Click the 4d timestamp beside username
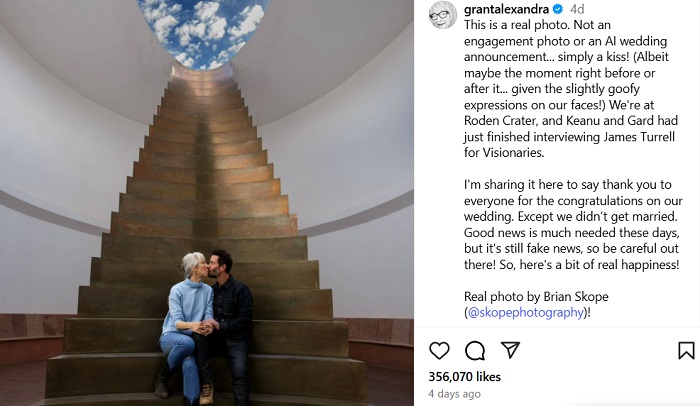The width and height of the screenshot is (700, 406). (577, 10)
